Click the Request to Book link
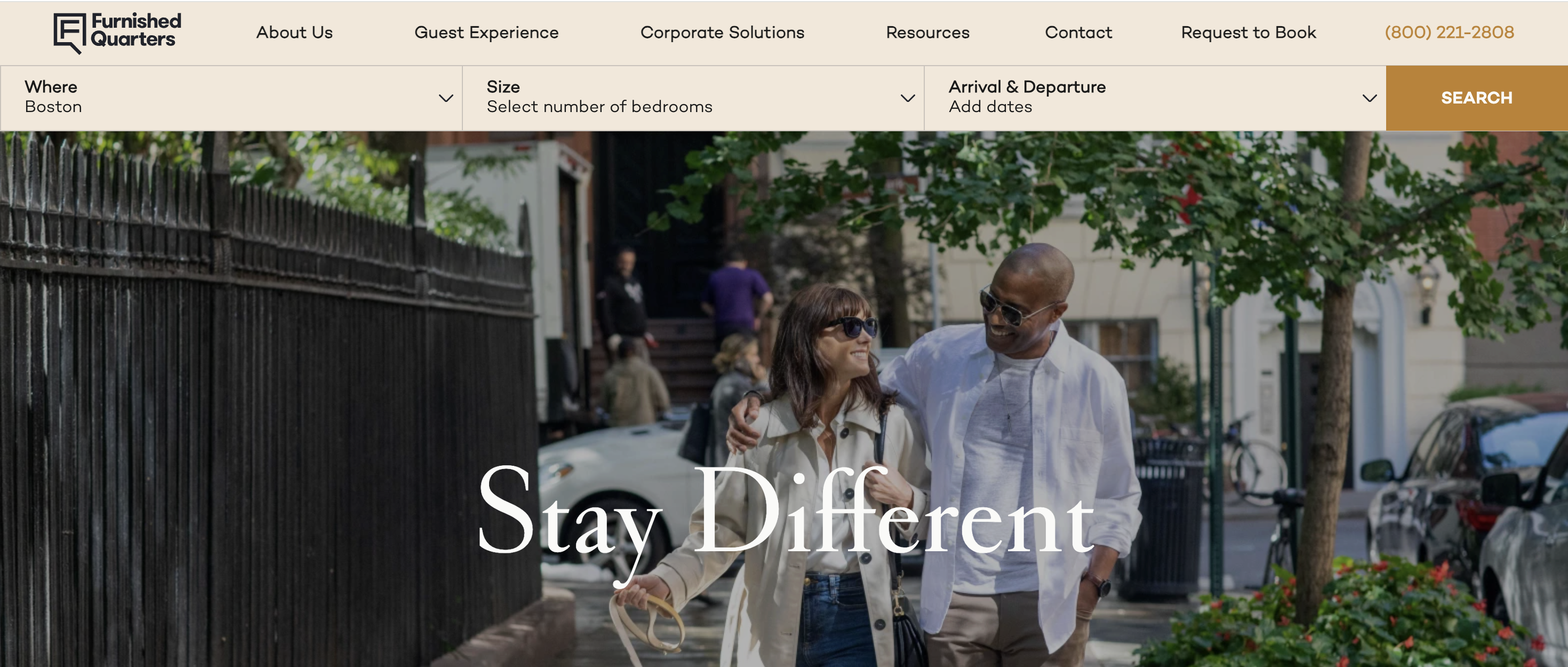Image resolution: width=1568 pixels, height=667 pixels. pos(1248,33)
